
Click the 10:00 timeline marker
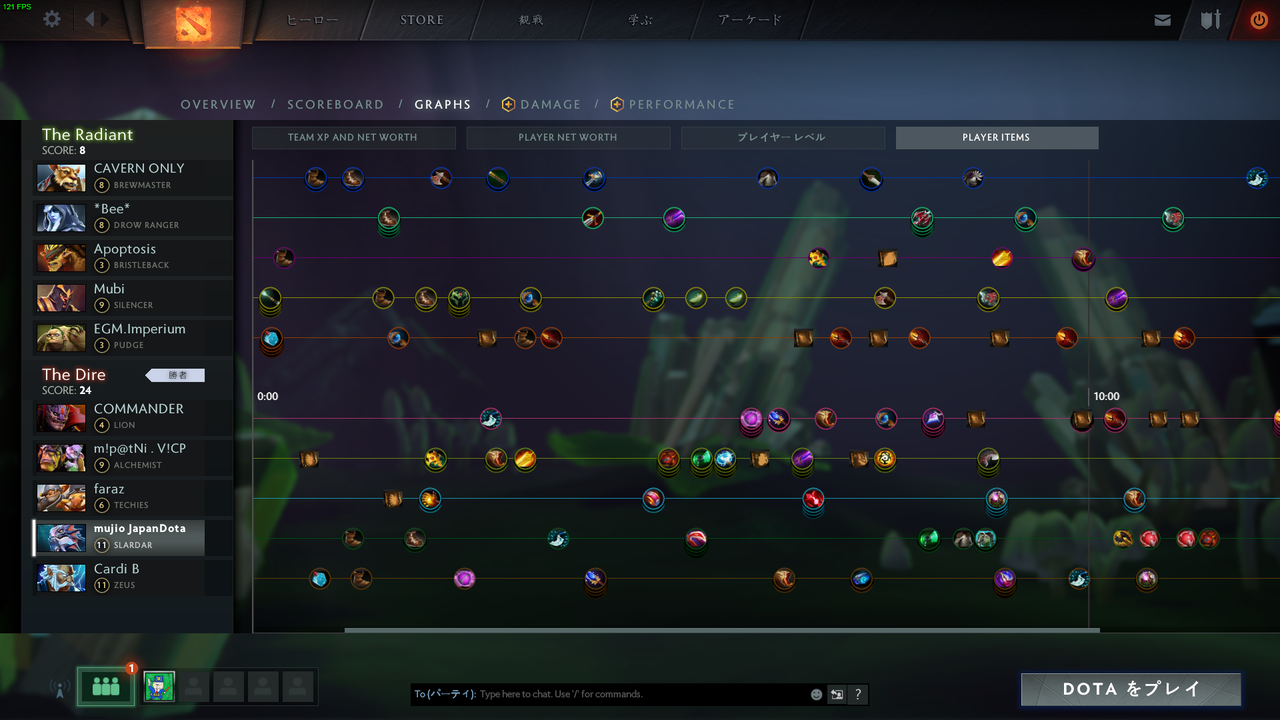(1106, 396)
